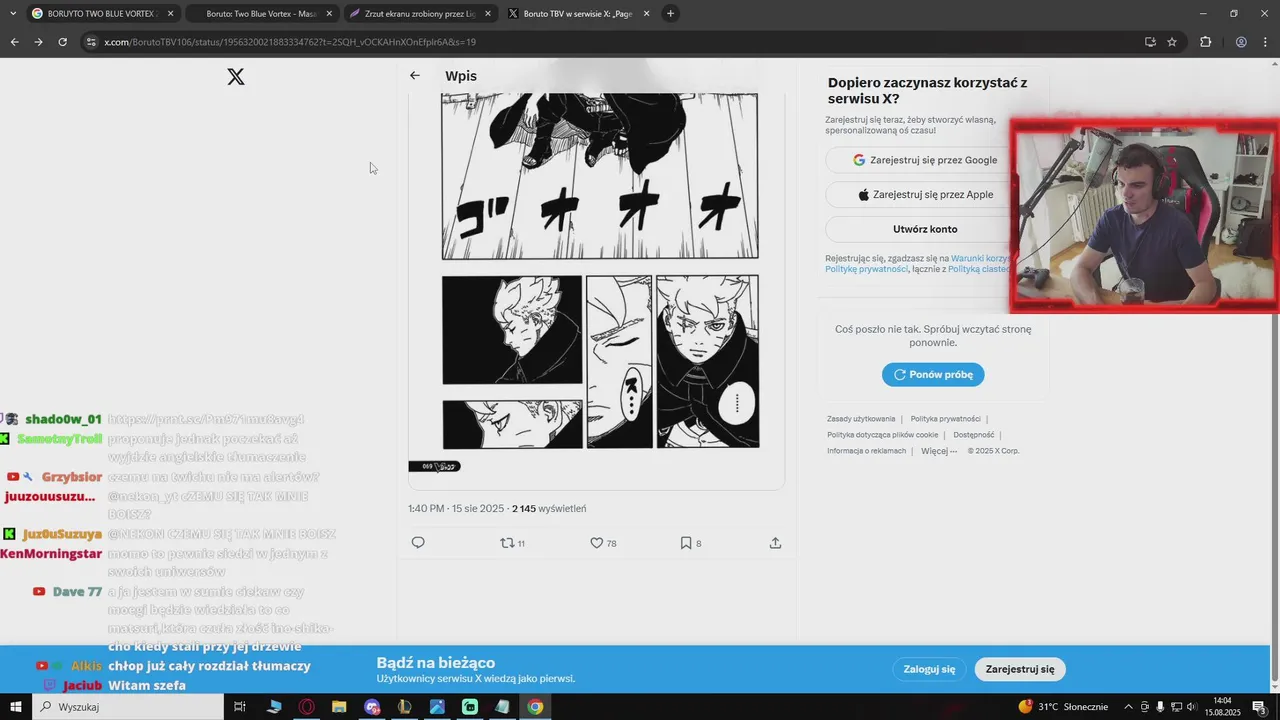
Task: Close the BORUYTO TWO BLUE VORTEX tab
Action: click(171, 14)
